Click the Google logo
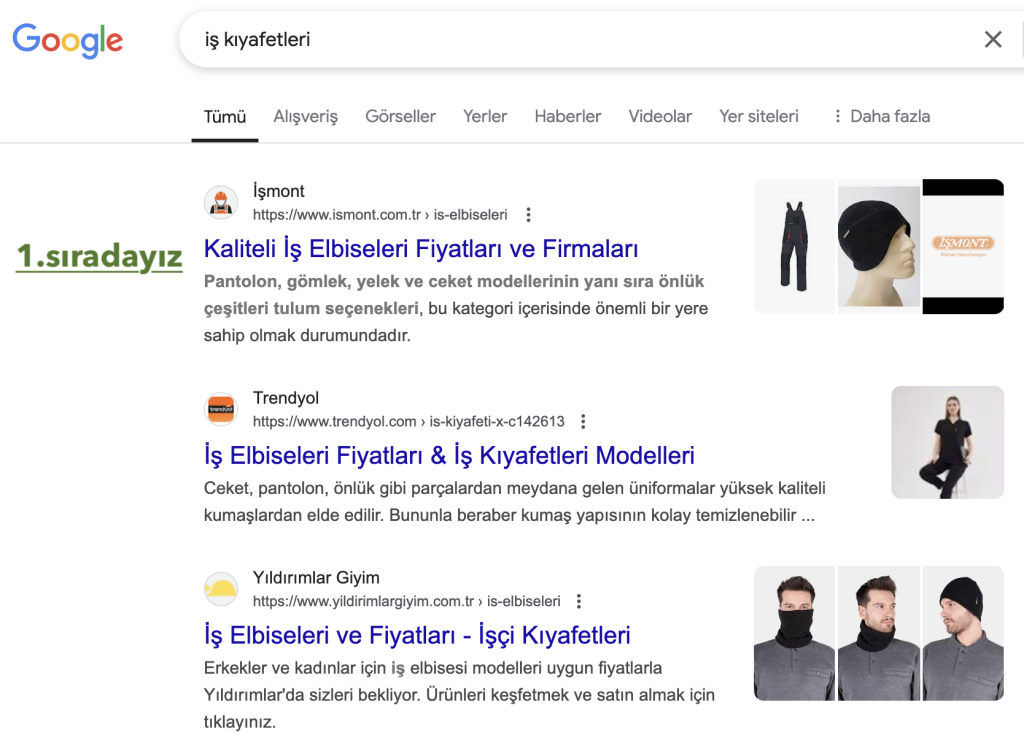Viewport: 1024px width, 751px height. point(68,40)
